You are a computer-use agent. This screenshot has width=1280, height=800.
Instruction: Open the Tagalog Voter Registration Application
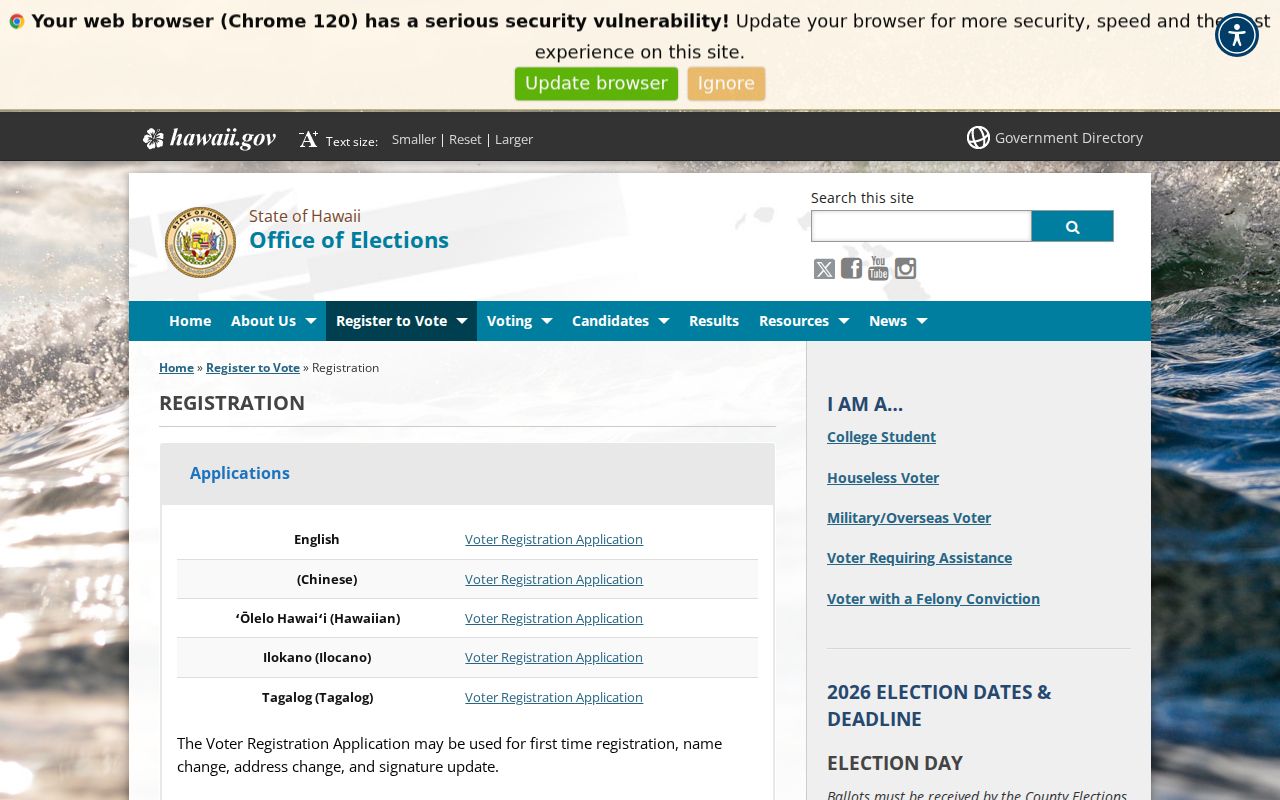(554, 698)
